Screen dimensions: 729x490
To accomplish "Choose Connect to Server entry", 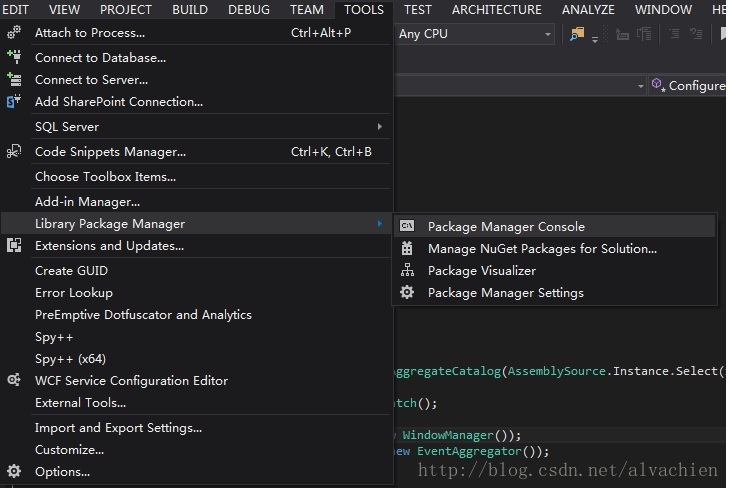I will click(x=195, y=79).
